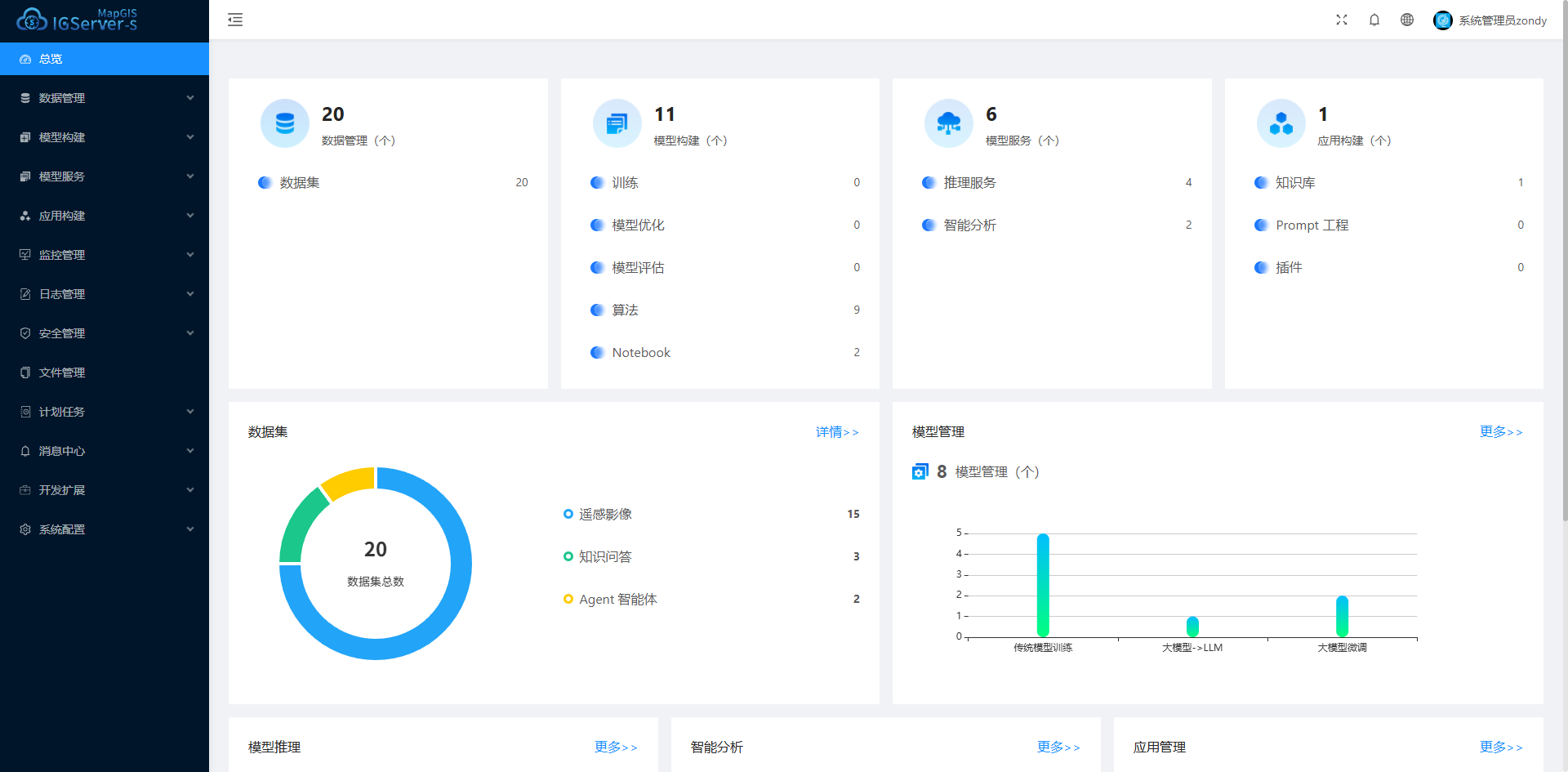The height and width of the screenshot is (772, 1568).
Task: Click the 应用构建 hexagons card icon
Action: (x=1281, y=123)
